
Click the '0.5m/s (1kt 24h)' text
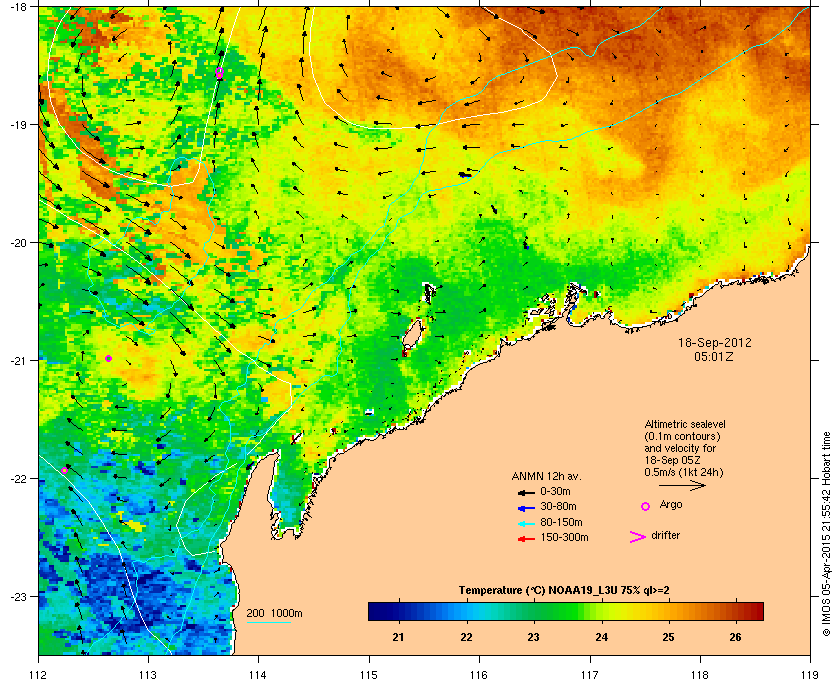(x=684, y=473)
